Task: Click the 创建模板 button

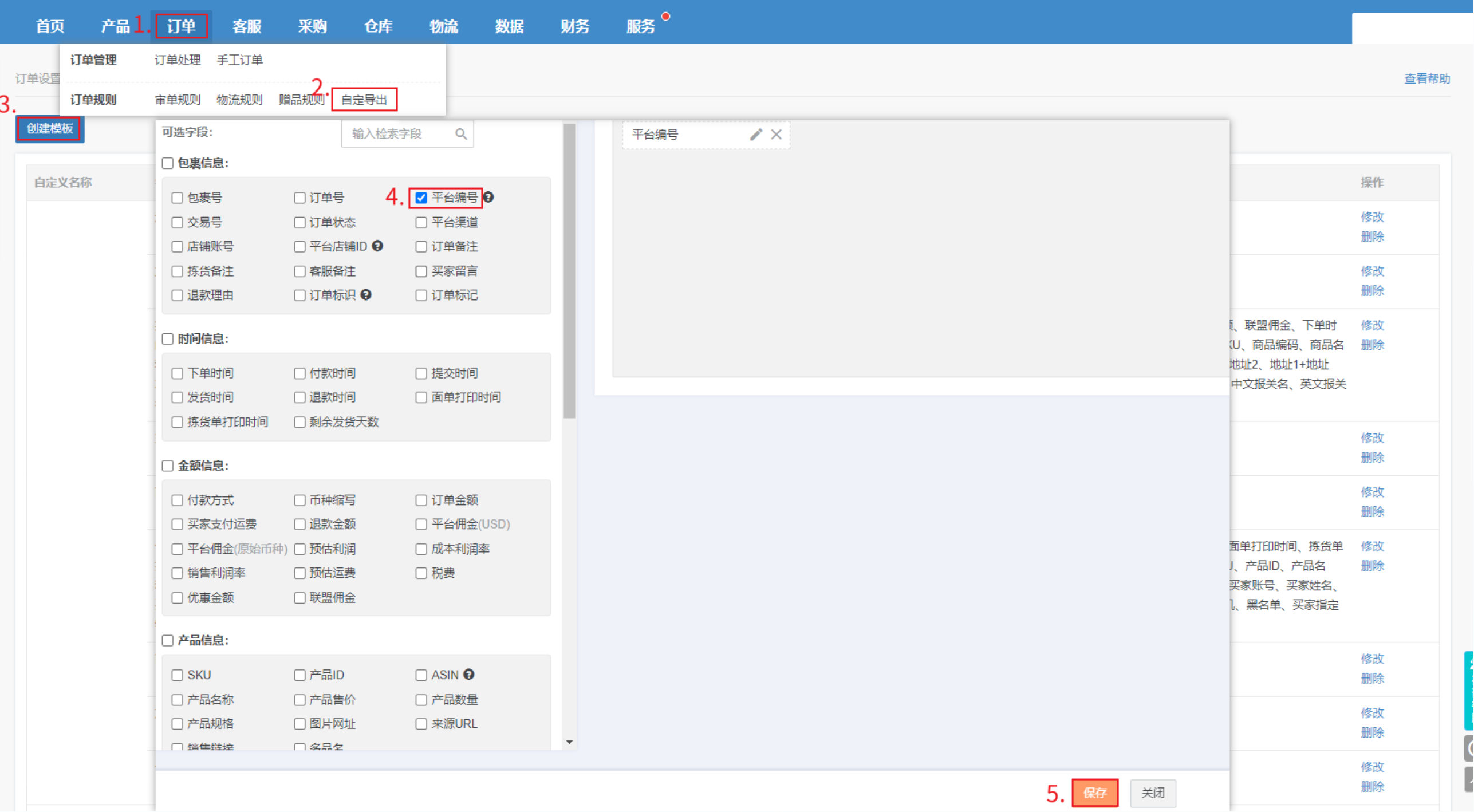Action: coord(50,128)
